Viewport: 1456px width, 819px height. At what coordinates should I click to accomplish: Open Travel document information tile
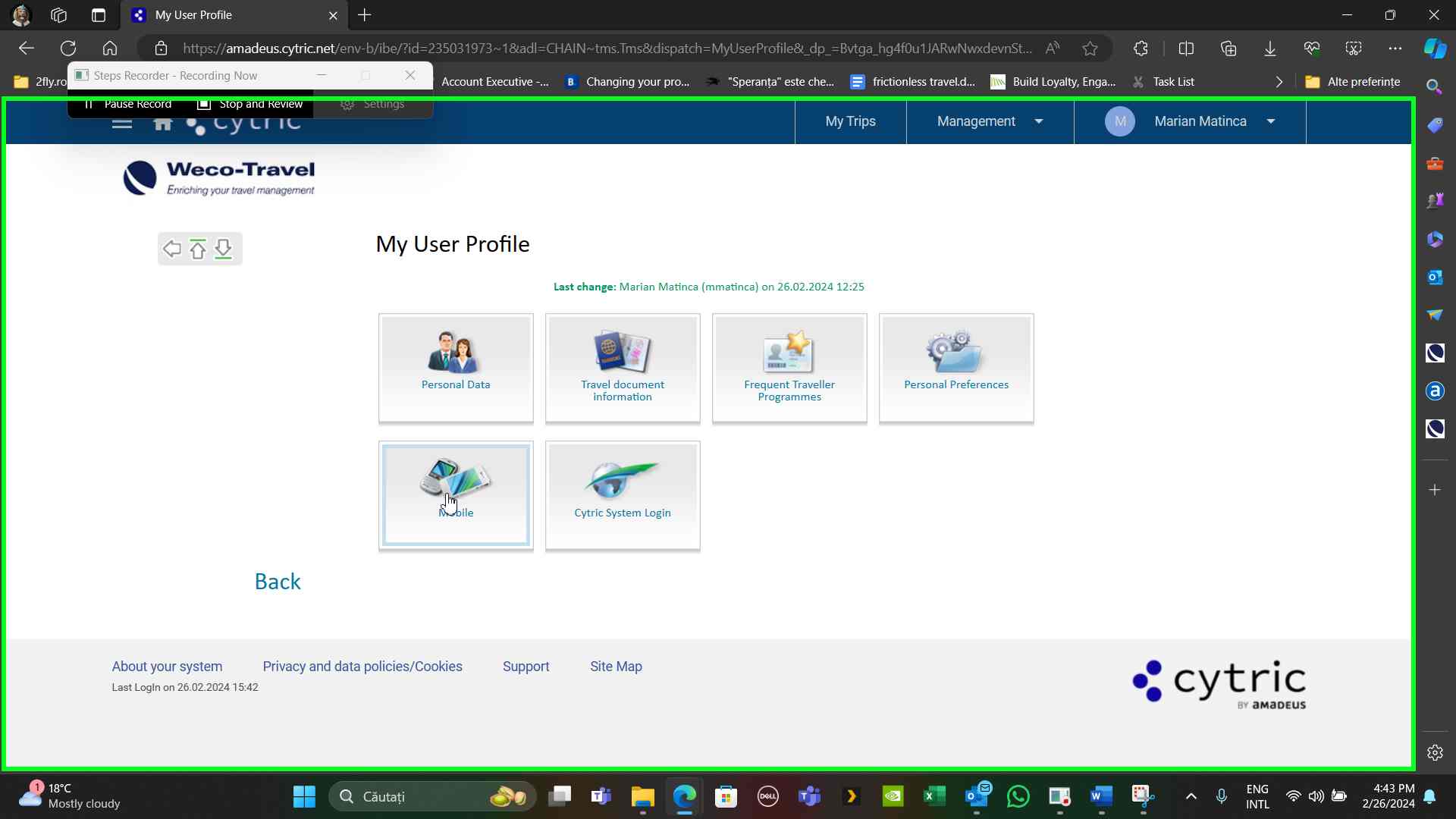click(x=623, y=368)
